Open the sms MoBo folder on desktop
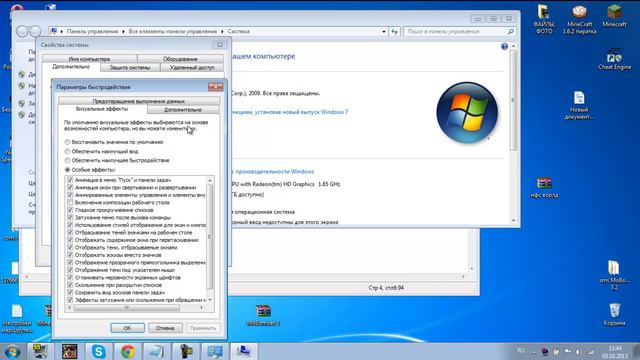Screen dimensions: 640x360 click(614, 275)
